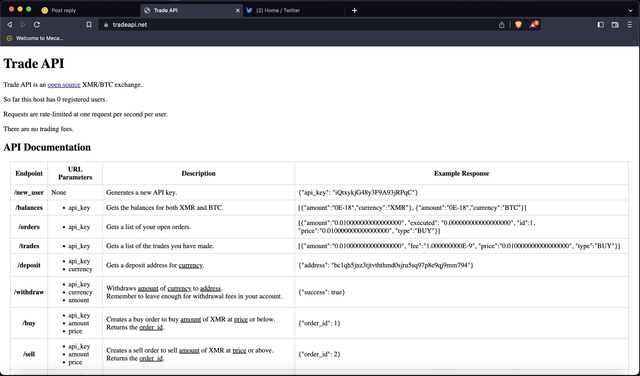Click the address bar showing tradeapi.net
The image size is (640, 376).
click(298, 25)
